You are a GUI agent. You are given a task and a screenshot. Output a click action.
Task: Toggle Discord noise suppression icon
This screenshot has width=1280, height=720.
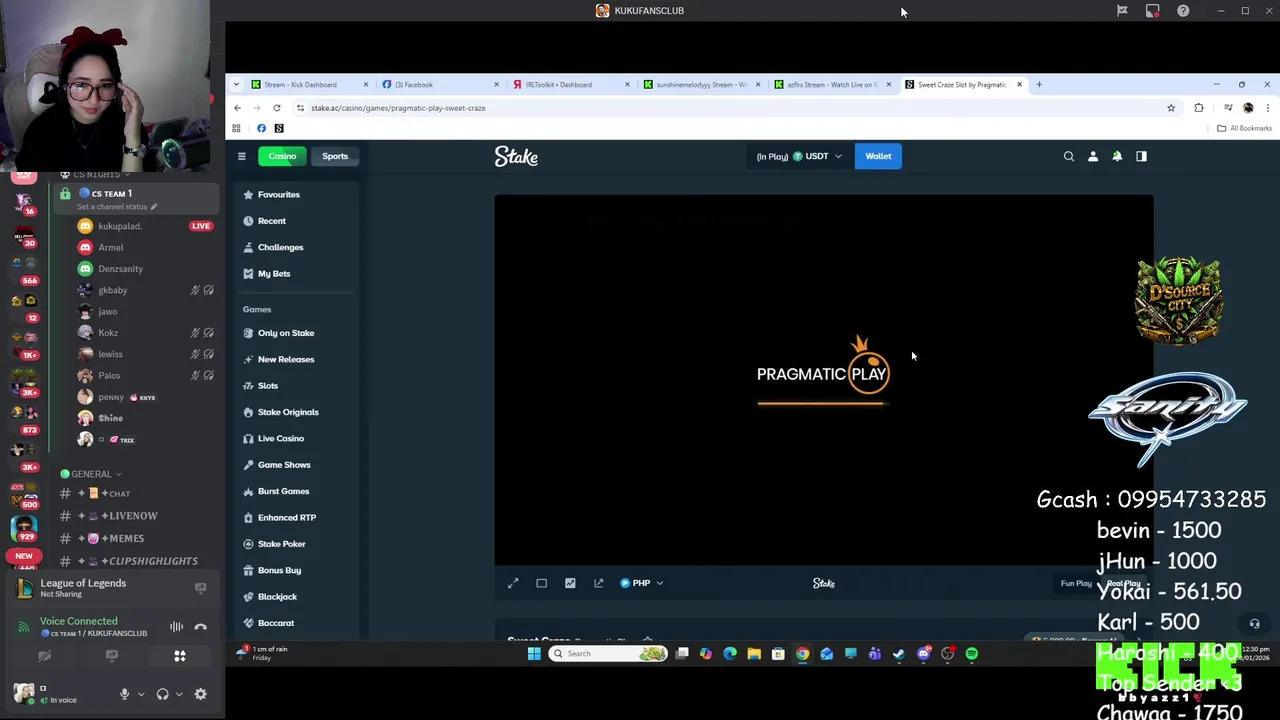[176, 627]
